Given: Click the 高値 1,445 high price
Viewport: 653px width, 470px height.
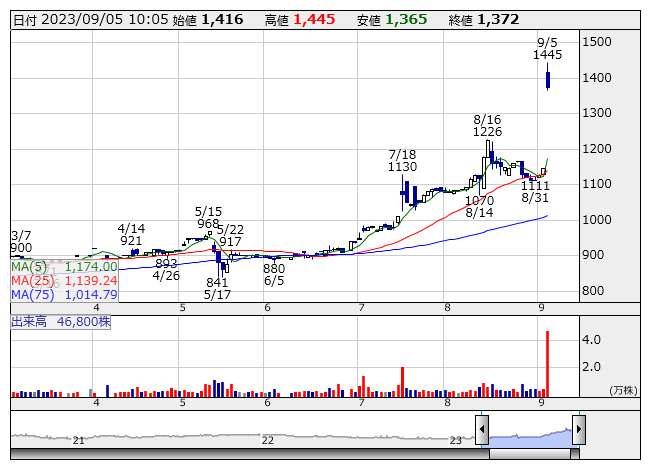Looking at the screenshot, I should (x=300, y=20).
